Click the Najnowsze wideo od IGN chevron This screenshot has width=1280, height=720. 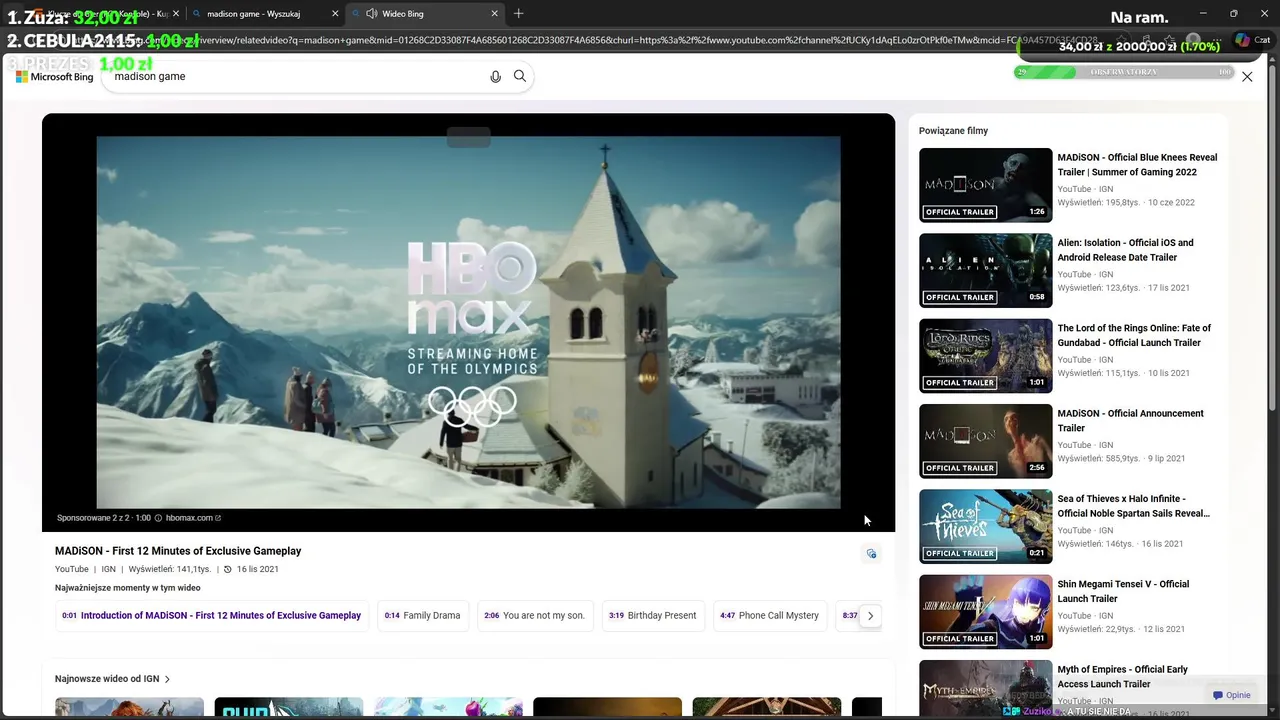pyautogui.click(x=167, y=679)
